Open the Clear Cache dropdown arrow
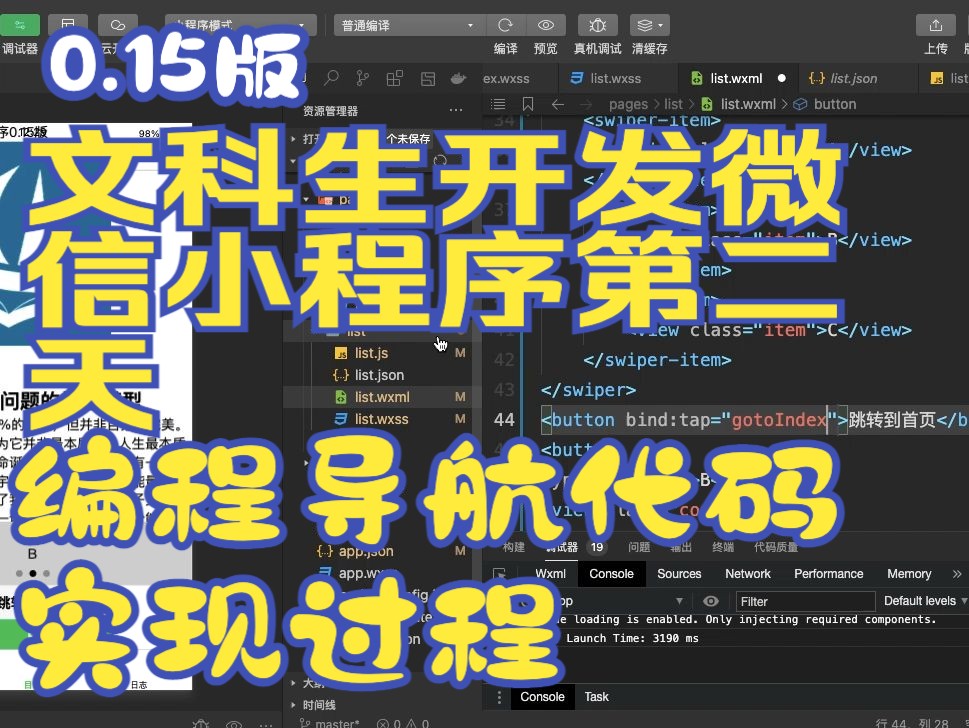 pyautogui.click(x=660, y=25)
